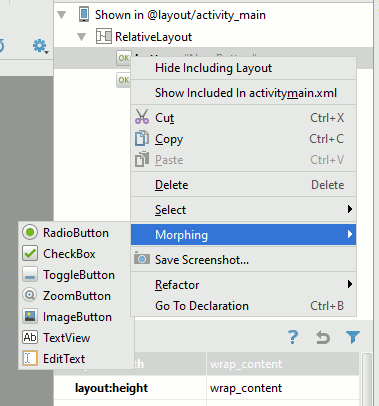The image size is (379, 406).
Task: Click the ToggleButton widget icon
Action: click(x=30, y=274)
